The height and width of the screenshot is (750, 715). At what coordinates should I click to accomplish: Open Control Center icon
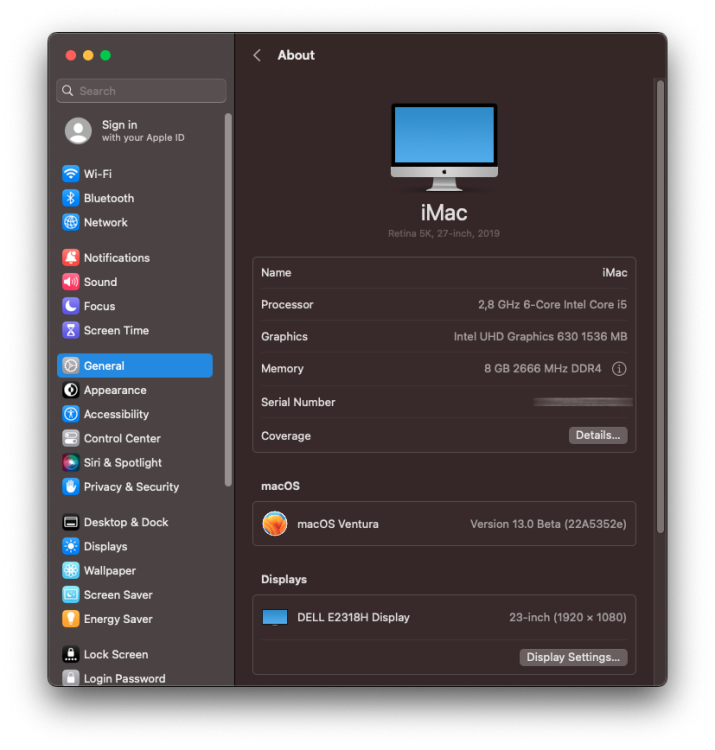[x=71, y=439]
